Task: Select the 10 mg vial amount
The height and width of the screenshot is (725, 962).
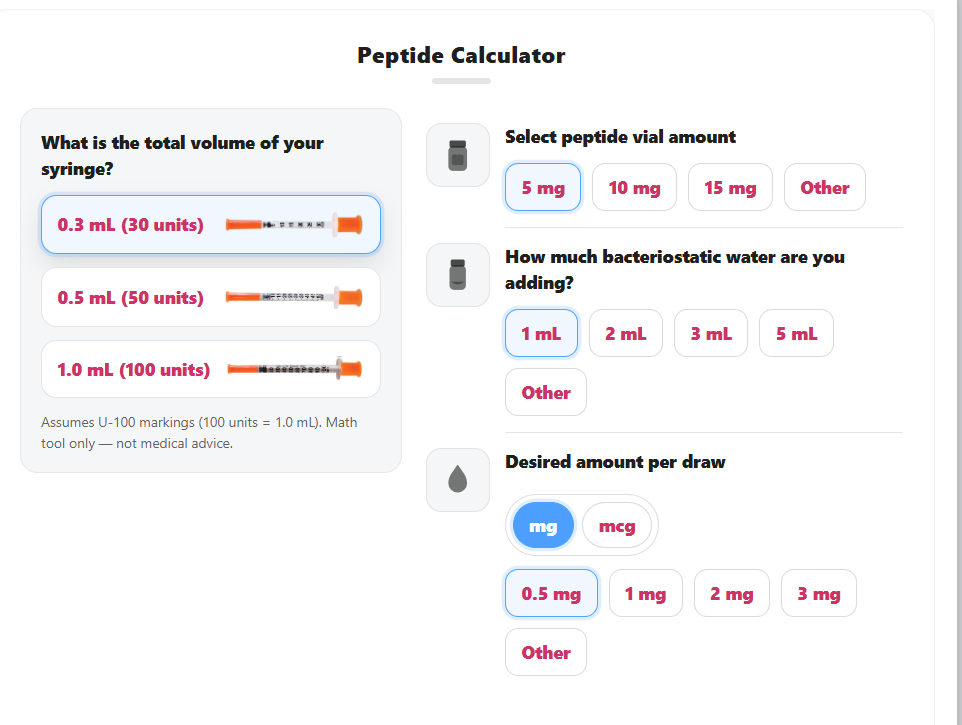Action: [x=634, y=188]
